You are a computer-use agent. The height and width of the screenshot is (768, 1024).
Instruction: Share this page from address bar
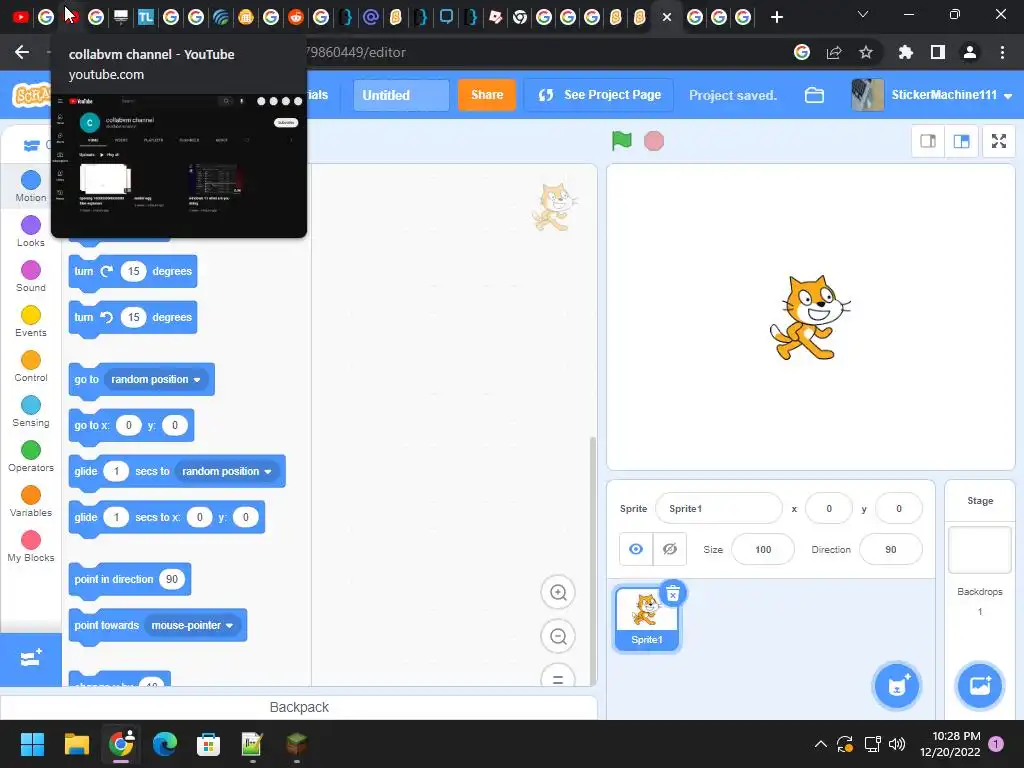[x=834, y=52]
